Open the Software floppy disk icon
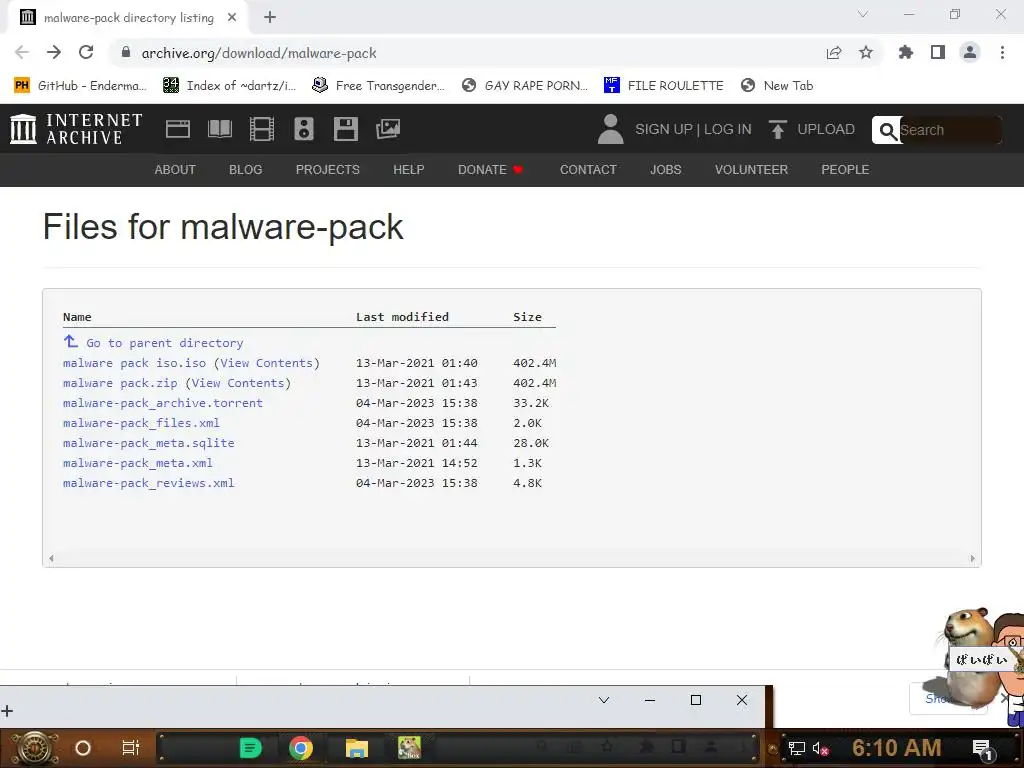The image size is (1024, 768). tap(345, 129)
